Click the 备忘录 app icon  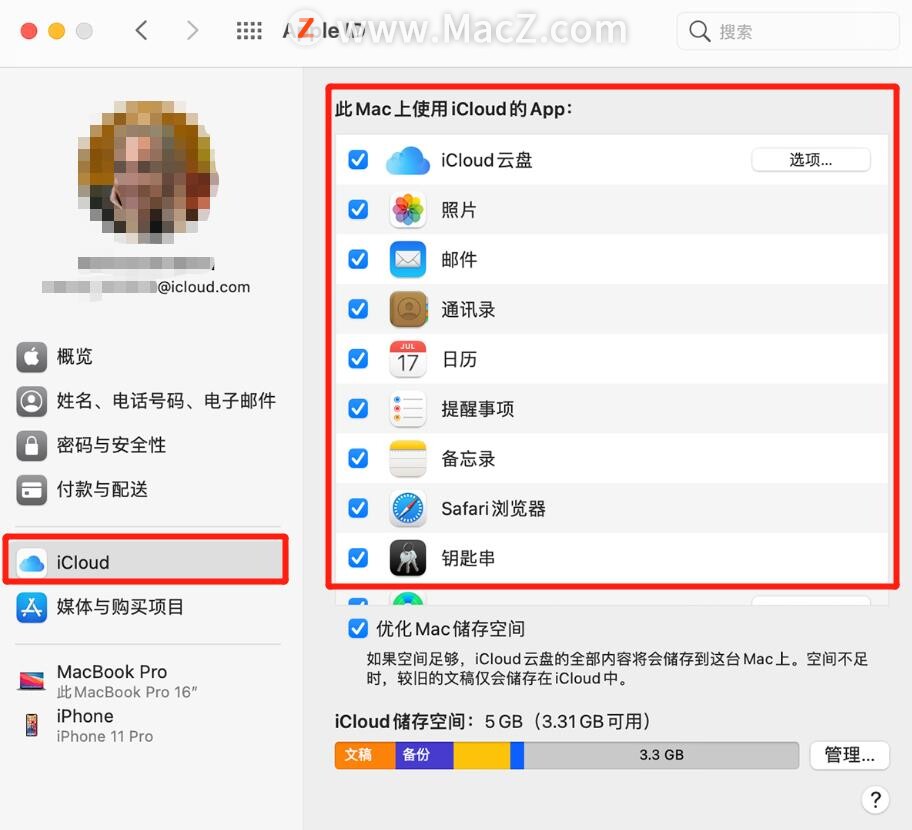point(407,458)
